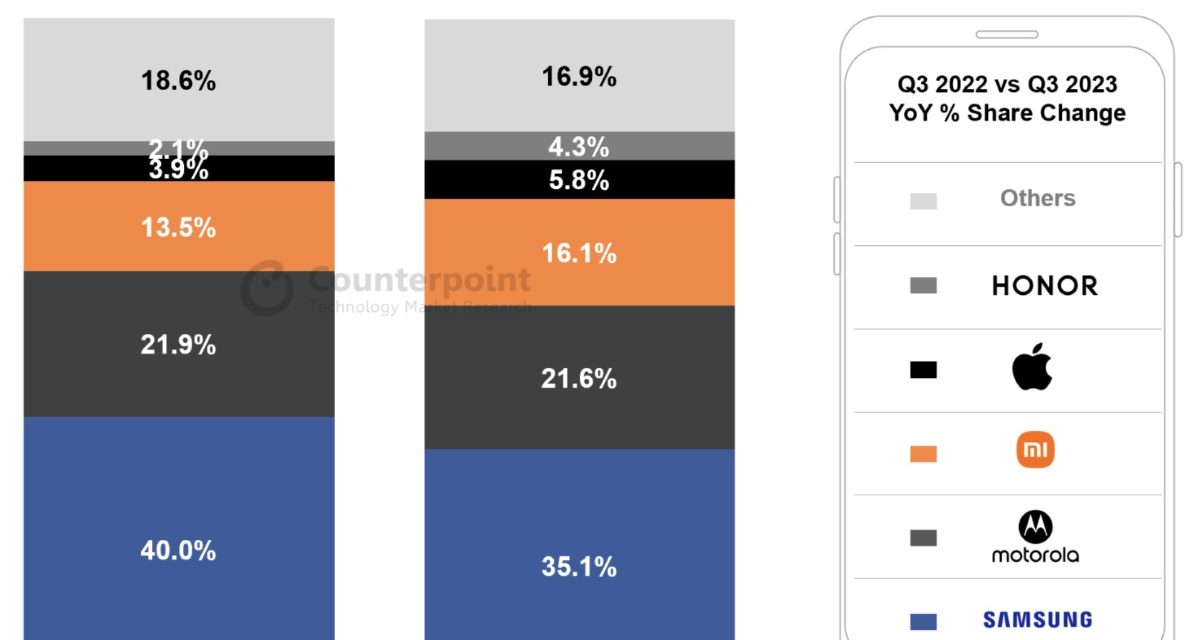Click the Xiaomi Mi logo
The height and width of the screenshot is (640, 1200).
1035,452
